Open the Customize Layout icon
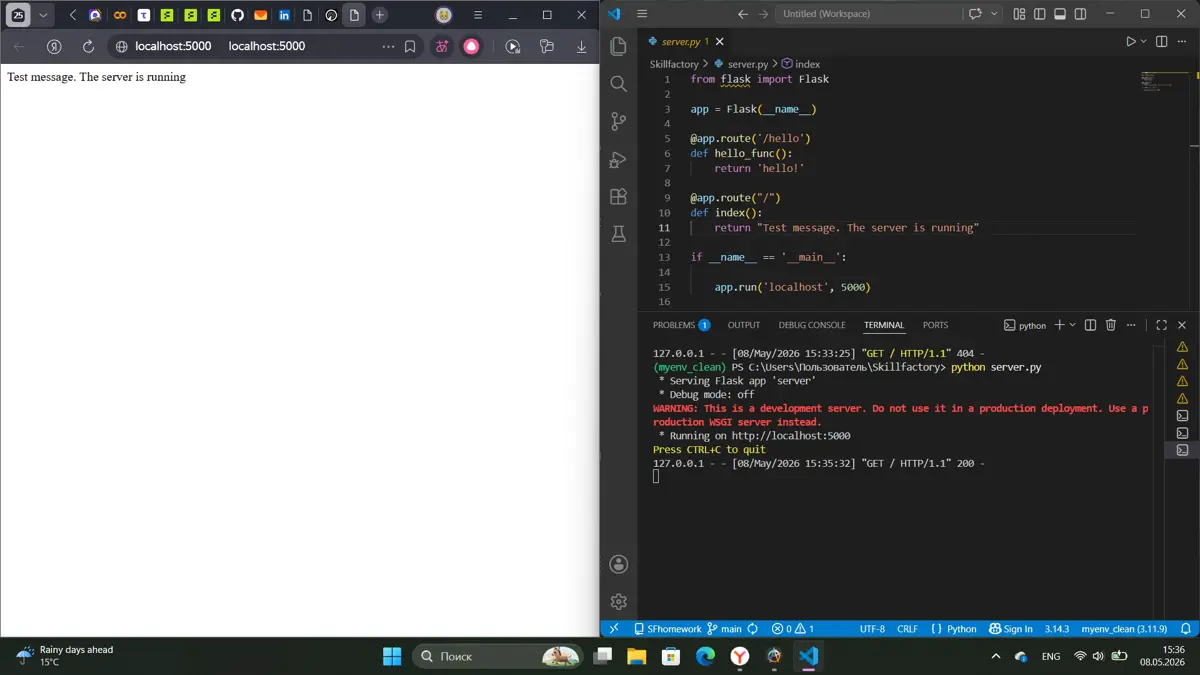 coord(1019,14)
